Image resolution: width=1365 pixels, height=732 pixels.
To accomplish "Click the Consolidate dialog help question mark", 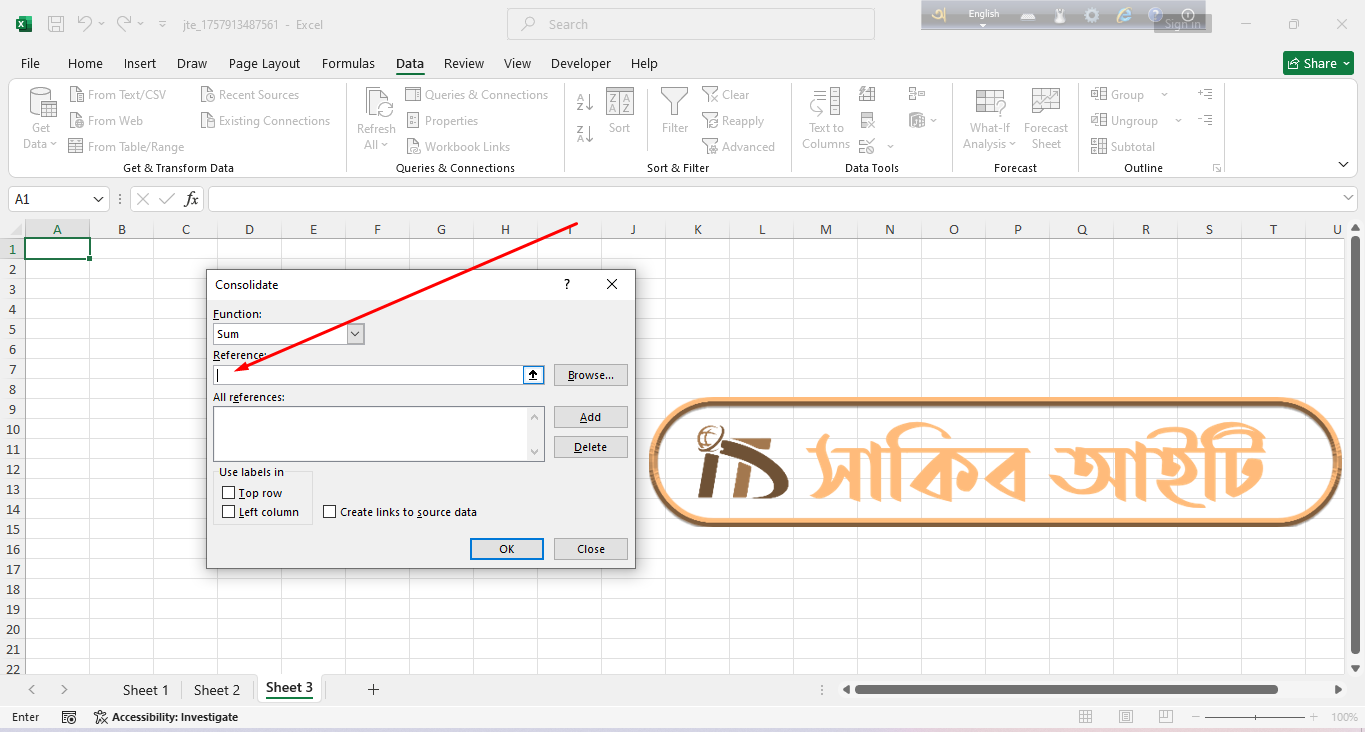I will click(x=567, y=284).
